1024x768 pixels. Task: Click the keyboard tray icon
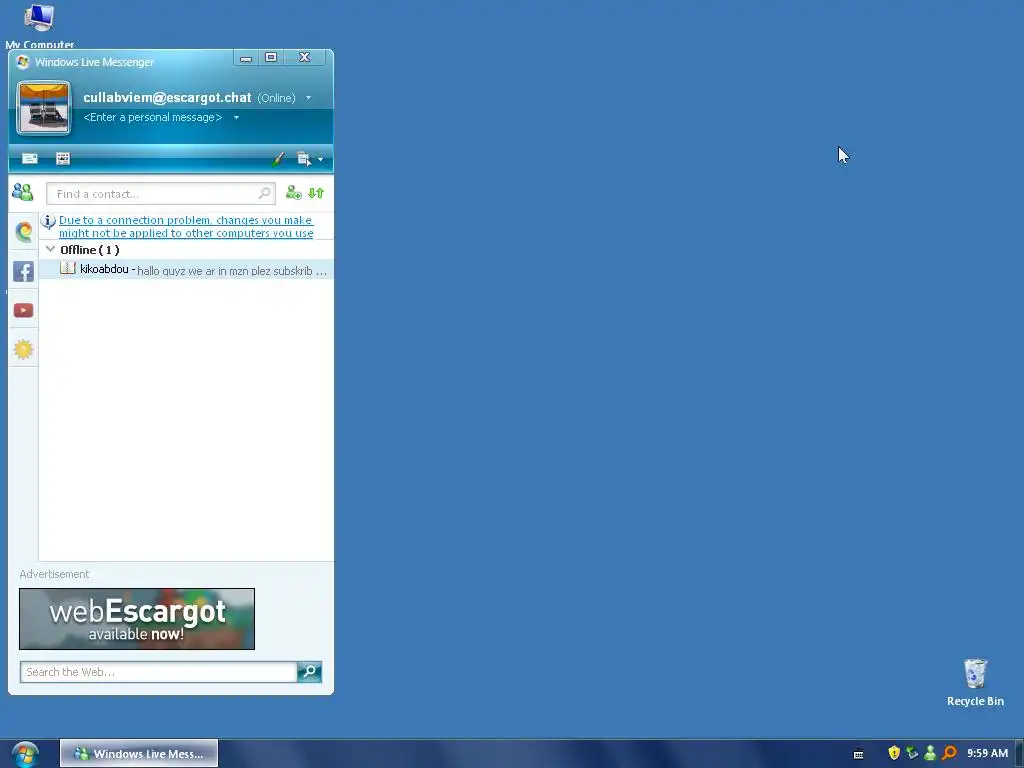point(859,754)
